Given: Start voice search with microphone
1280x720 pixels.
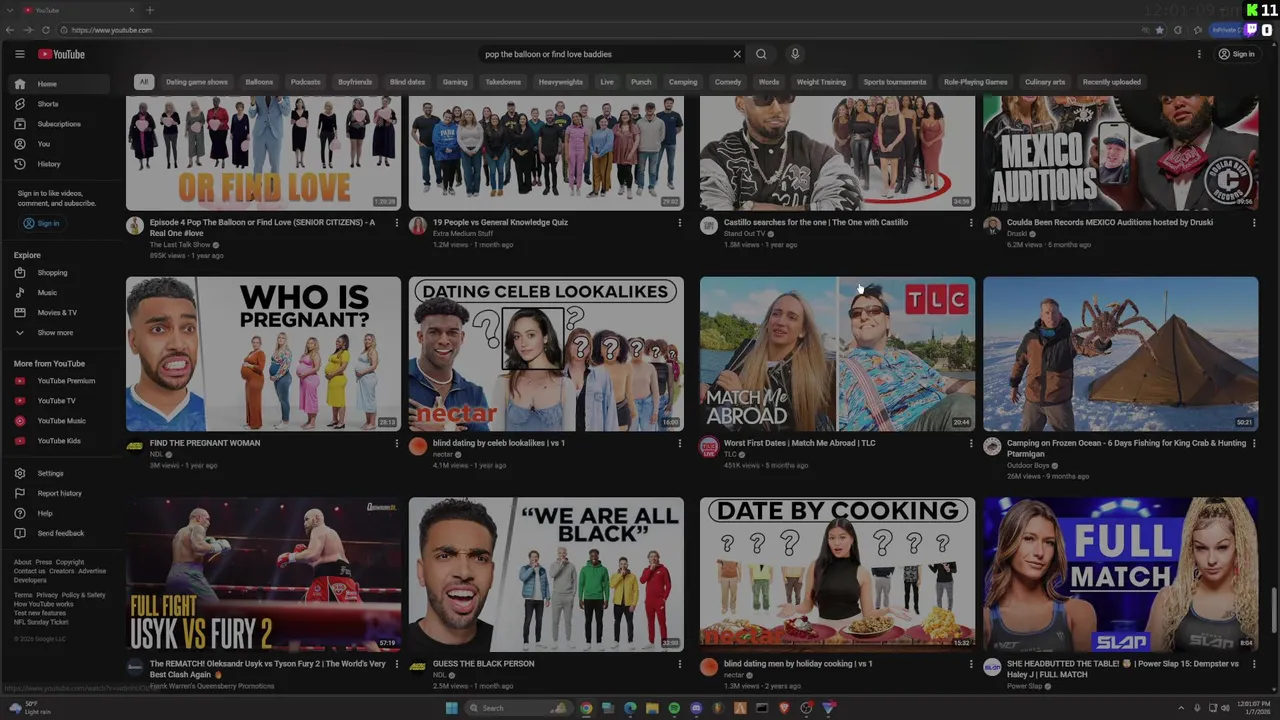Looking at the screenshot, I should (x=795, y=54).
